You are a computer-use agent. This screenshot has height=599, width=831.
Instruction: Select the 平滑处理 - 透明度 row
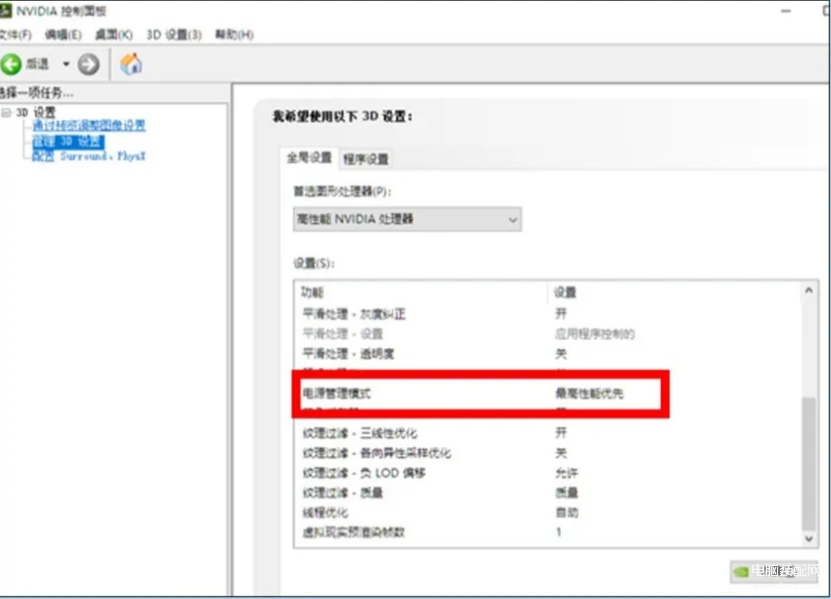[x=547, y=354]
